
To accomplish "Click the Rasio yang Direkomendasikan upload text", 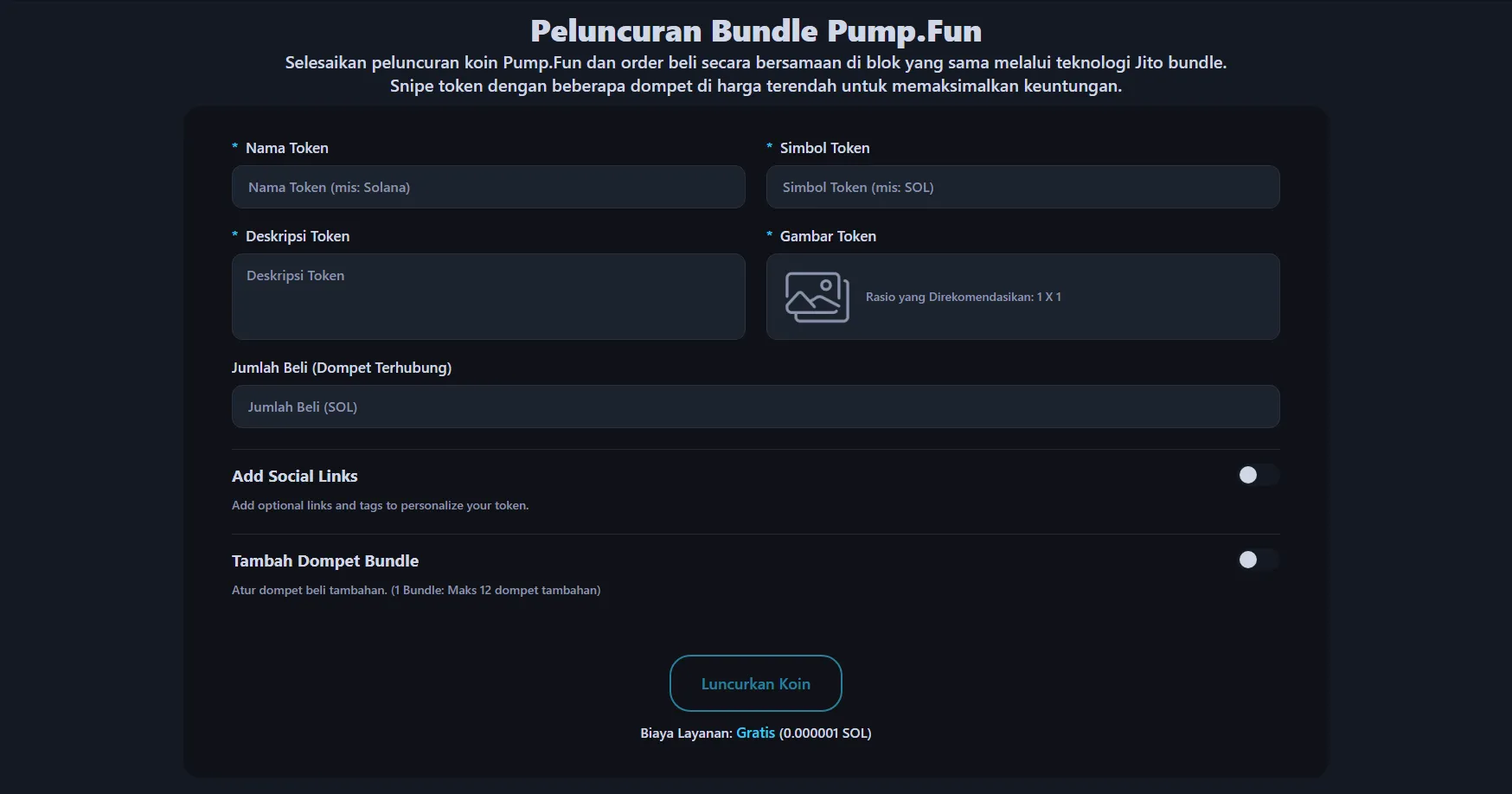I will pos(963,297).
